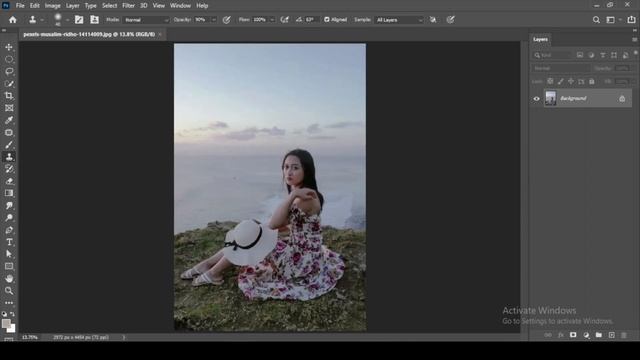Screen dimensions: 640x360
Task: Click the Background layer thumbnail
Action: [551, 98]
